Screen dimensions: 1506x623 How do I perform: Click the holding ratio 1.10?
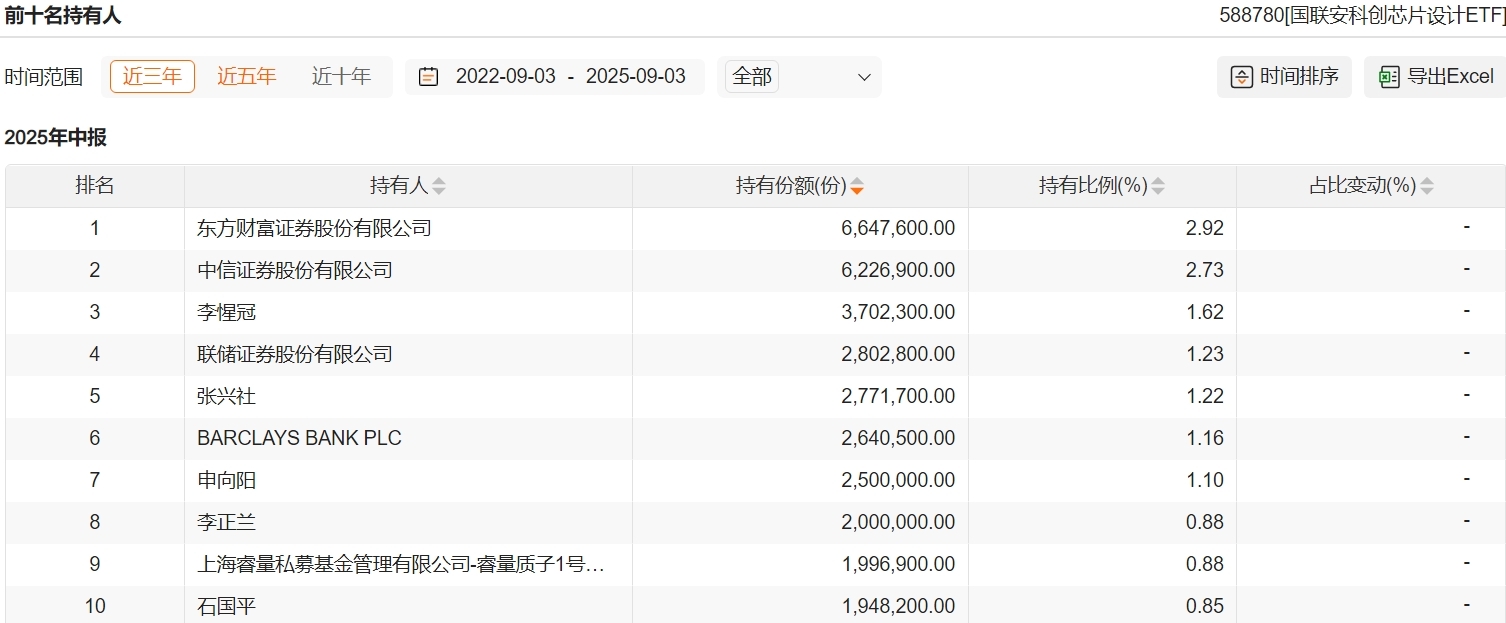tap(1205, 480)
